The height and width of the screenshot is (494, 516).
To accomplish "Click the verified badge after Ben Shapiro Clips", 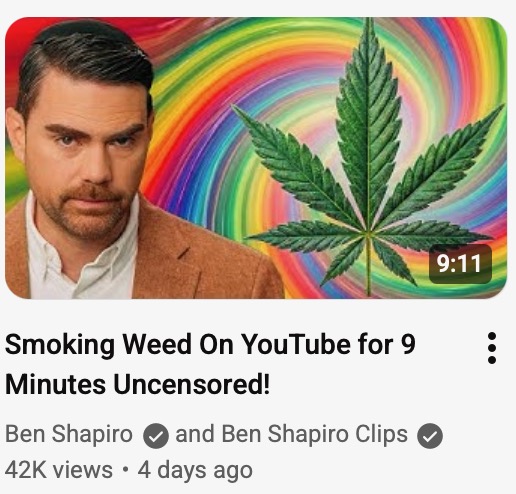I will coord(430,436).
